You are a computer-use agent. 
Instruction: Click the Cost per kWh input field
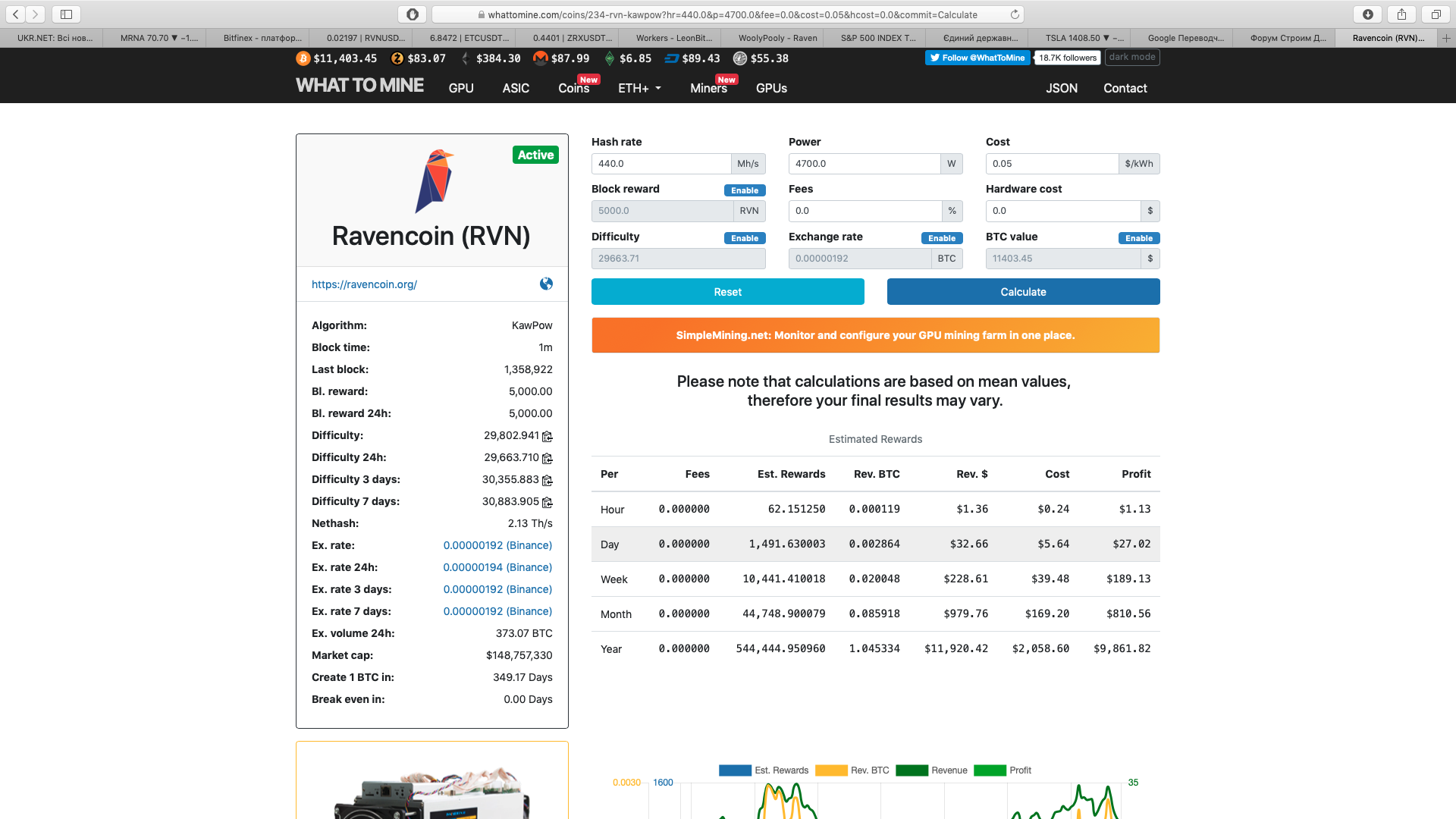pyautogui.click(x=1052, y=164)
